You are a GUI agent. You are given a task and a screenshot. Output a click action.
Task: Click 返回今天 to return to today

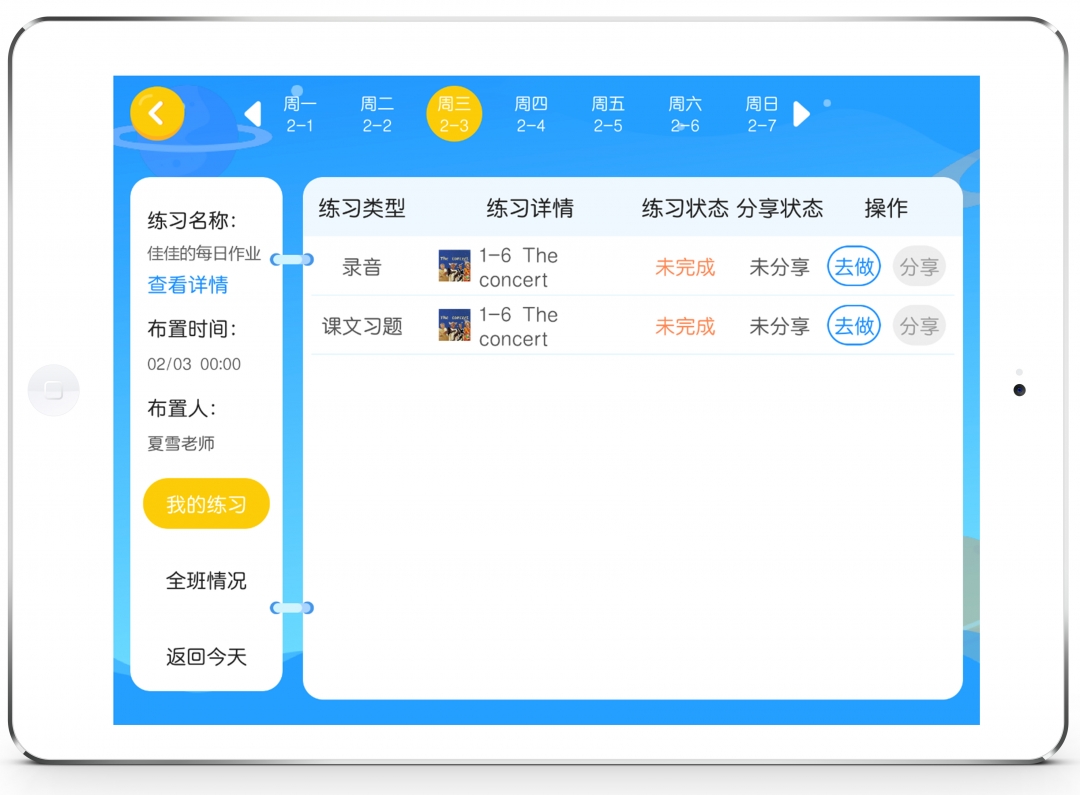click(x=206, y=657)
